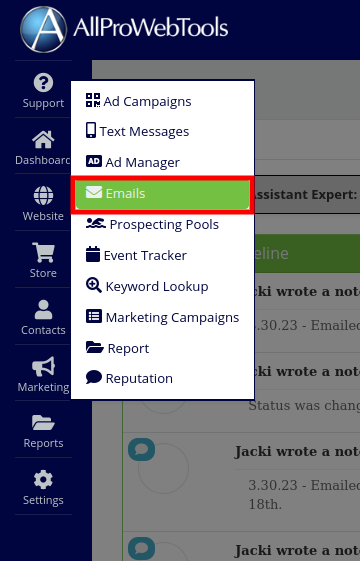Open Reports folder icon in sidebar

(43, 423)
